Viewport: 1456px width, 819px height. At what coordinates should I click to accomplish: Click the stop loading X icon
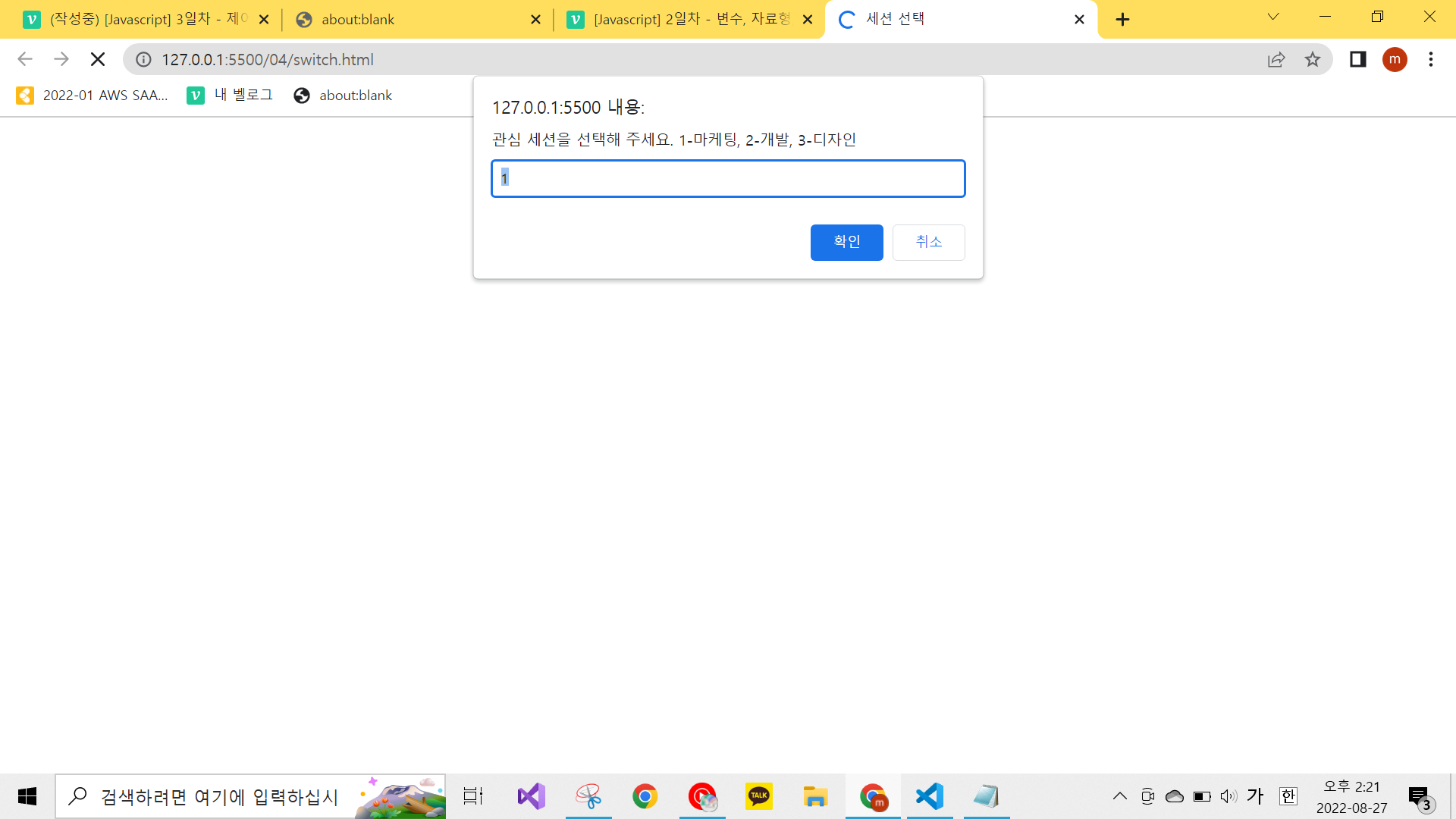click(x=97, y=59)
